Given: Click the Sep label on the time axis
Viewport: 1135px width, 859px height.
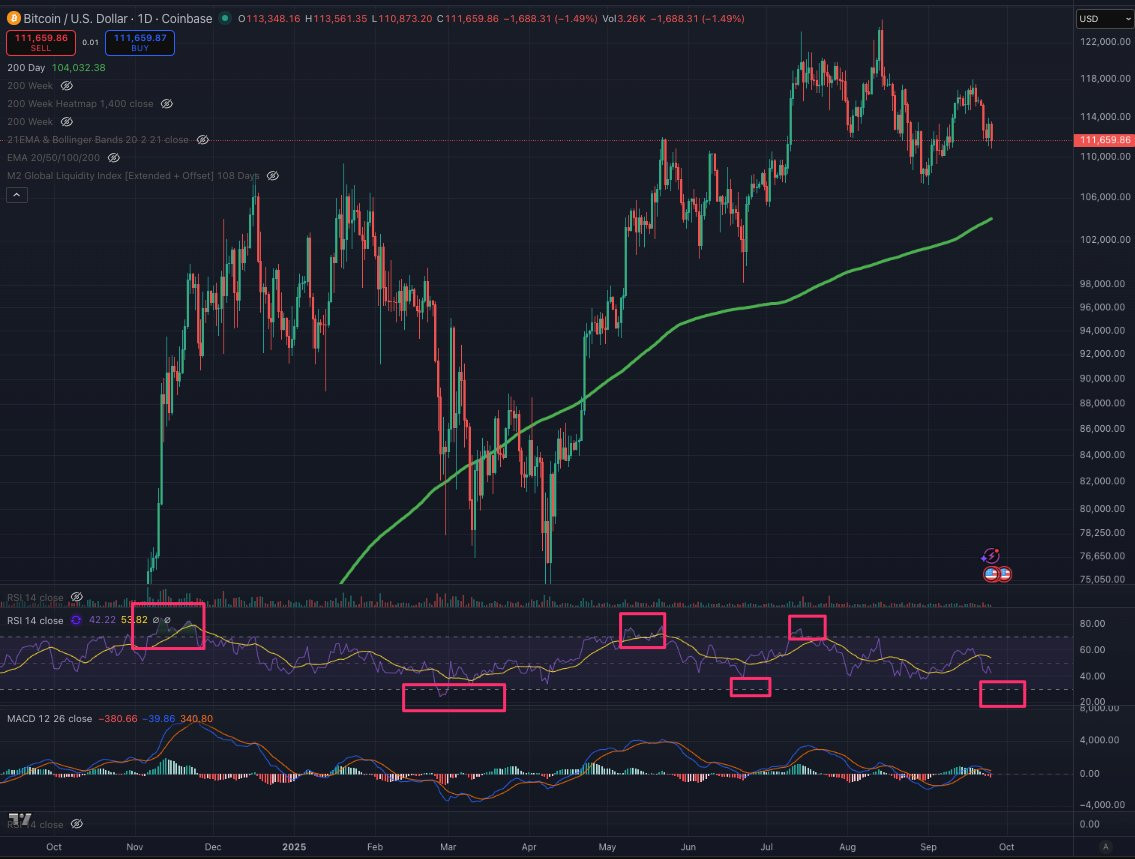Looking at the screenshot, I should pos(928,847).
